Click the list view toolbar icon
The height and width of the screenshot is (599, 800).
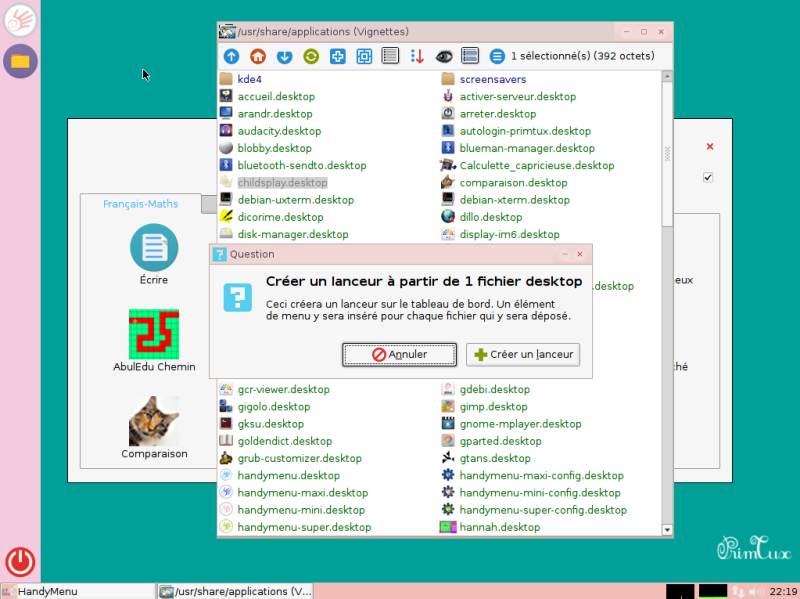click(390, 56)
